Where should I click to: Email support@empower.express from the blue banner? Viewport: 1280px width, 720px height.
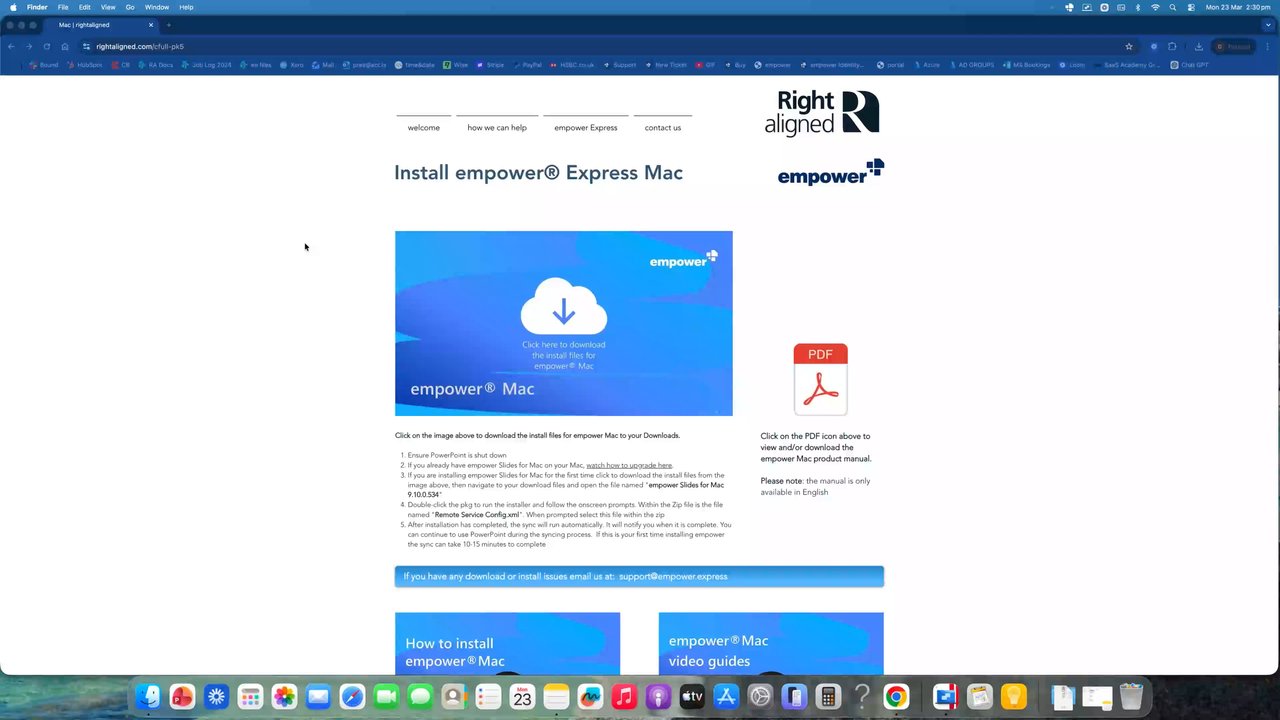(673, 576)
